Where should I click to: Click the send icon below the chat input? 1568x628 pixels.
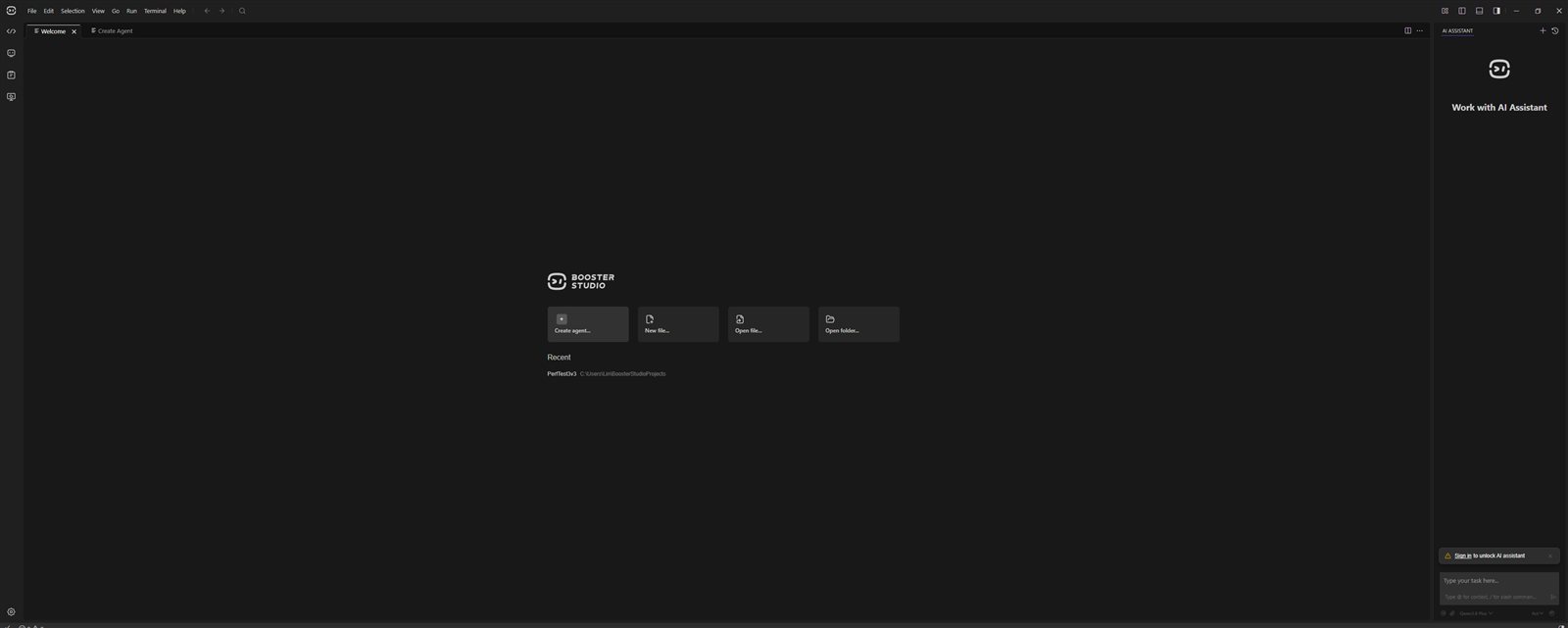pos(1551,613)
